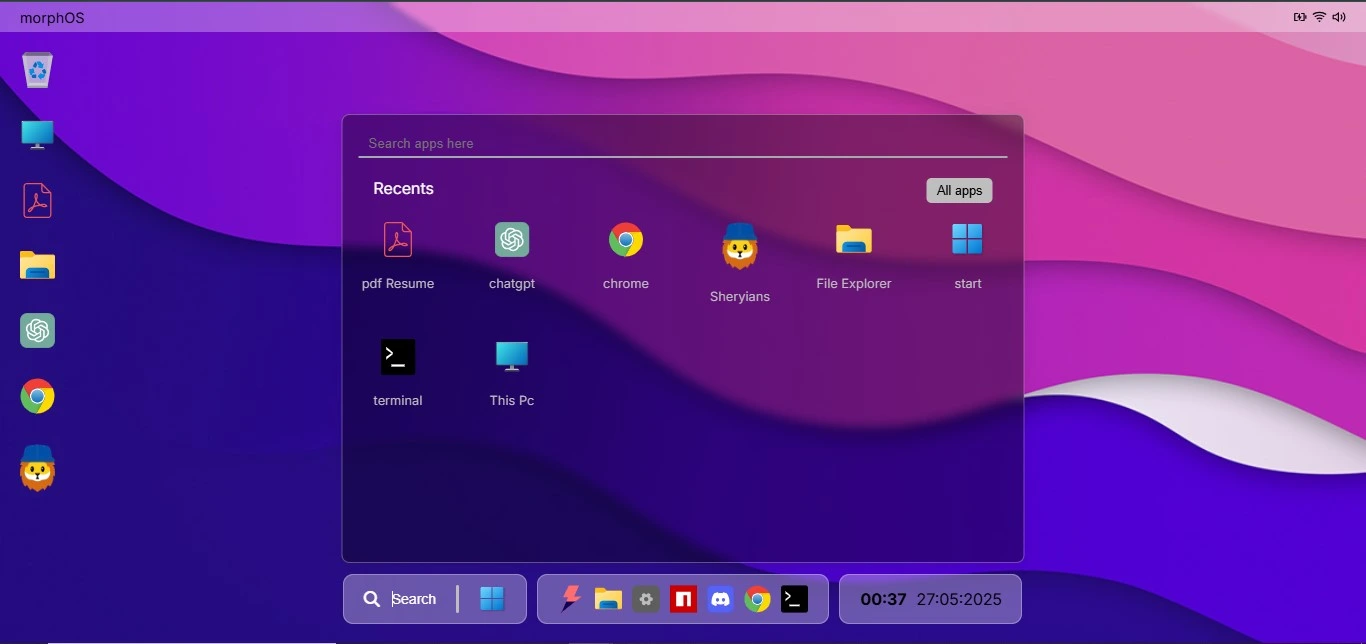Open the desktop PDF file icon
Screen dimensions: 1366x644
coord(38,201)
